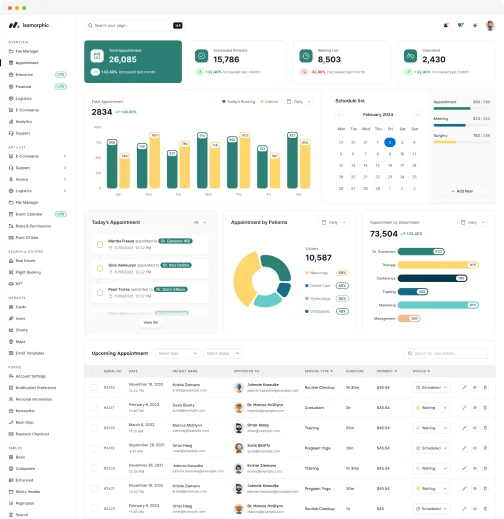Screen dimensions: 504x519
Task: Click the View All button
Action: (x=150, y=322)
